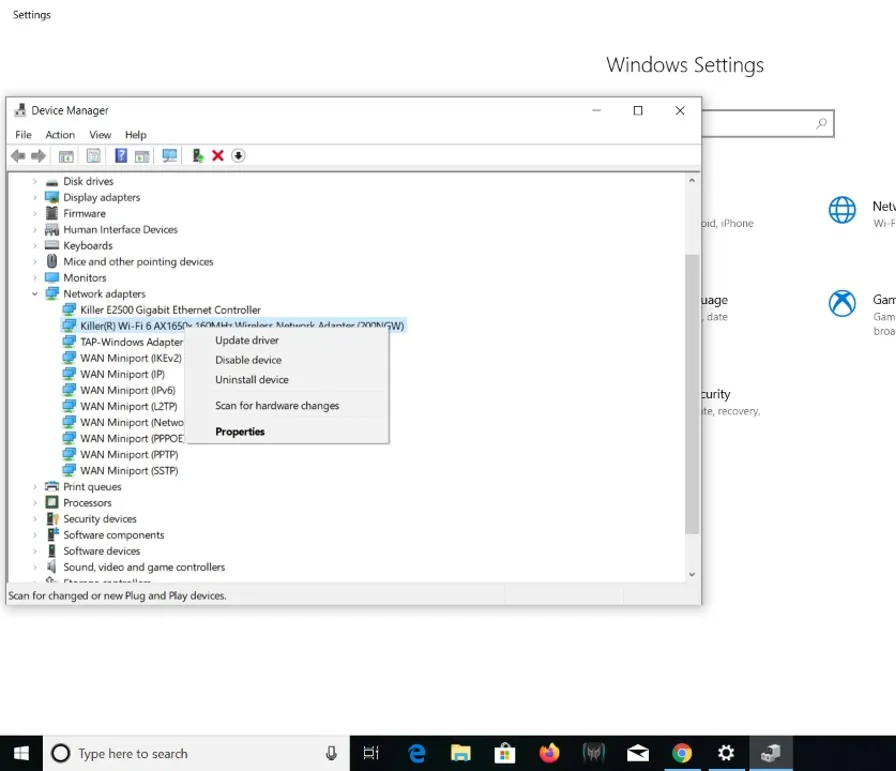Click the Display adapters icon
The width and height of the screenshot is (896, 771).
coord(52,197)
